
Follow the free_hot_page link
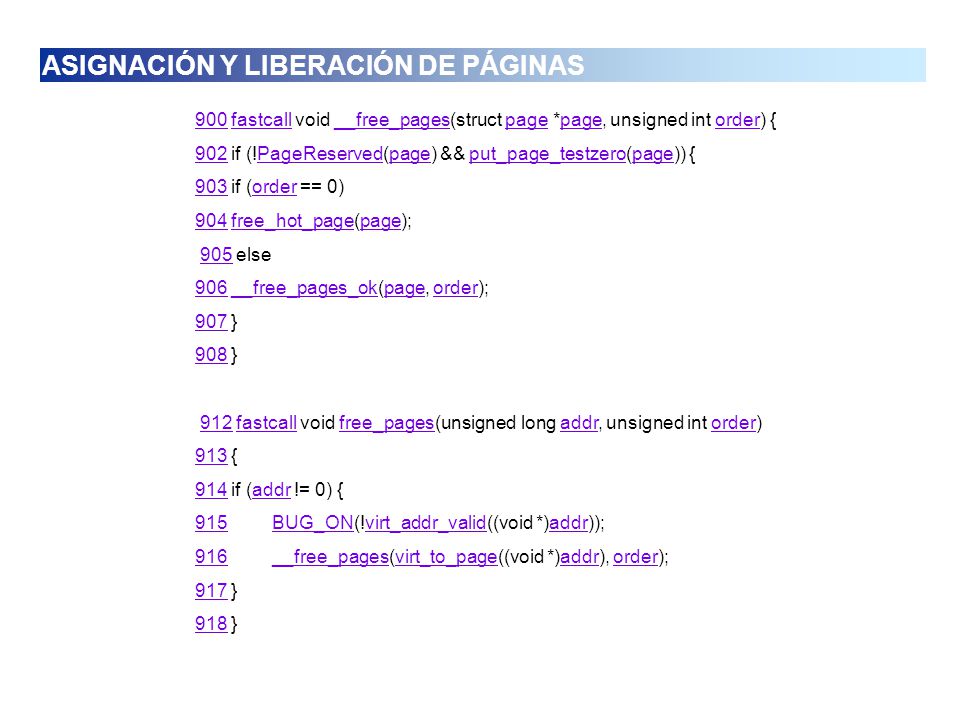tap(293, 221)
